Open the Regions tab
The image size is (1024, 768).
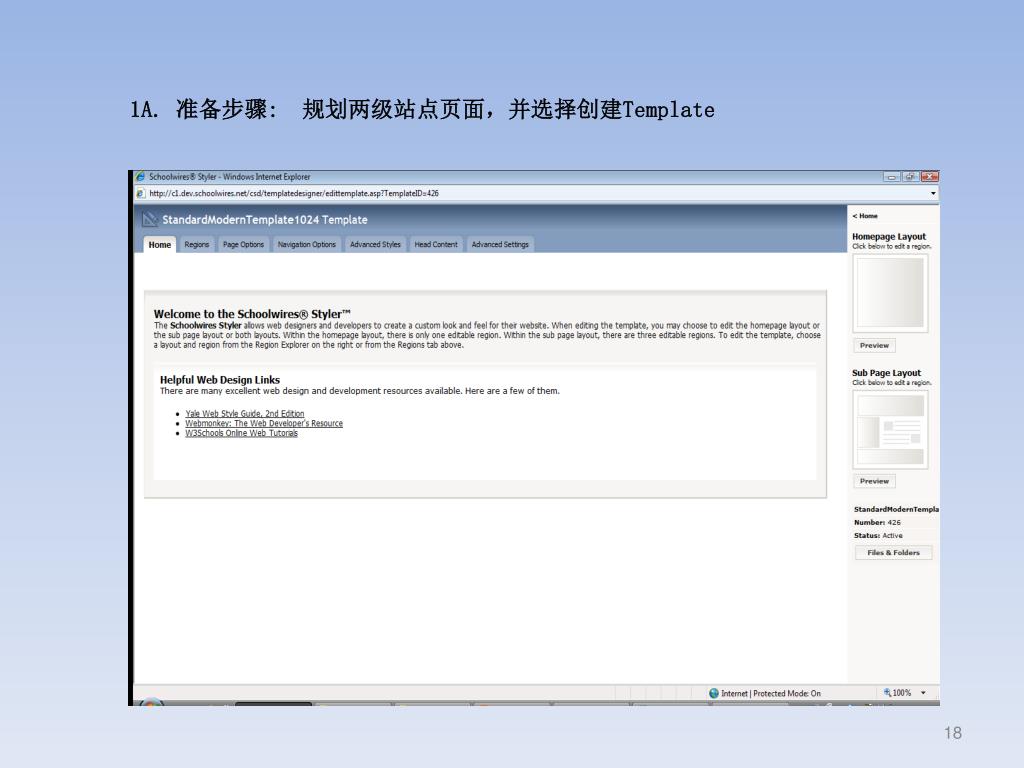(x=197, y=244)
